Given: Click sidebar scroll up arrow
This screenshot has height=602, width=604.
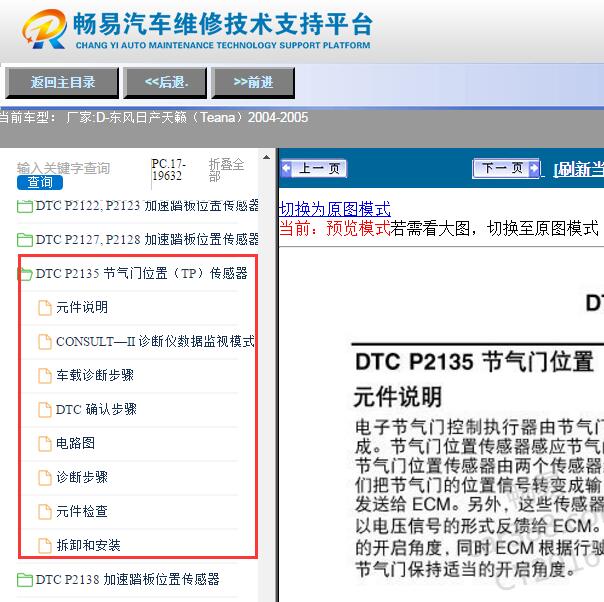Looking at the screenshot, I should 266,157.
